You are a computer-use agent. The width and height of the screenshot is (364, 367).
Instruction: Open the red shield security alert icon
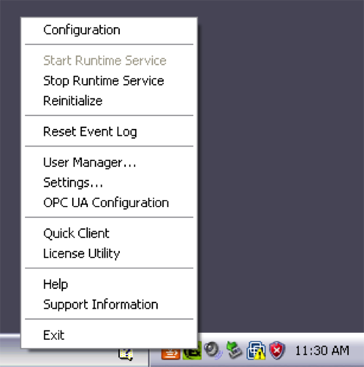[277, 351]
